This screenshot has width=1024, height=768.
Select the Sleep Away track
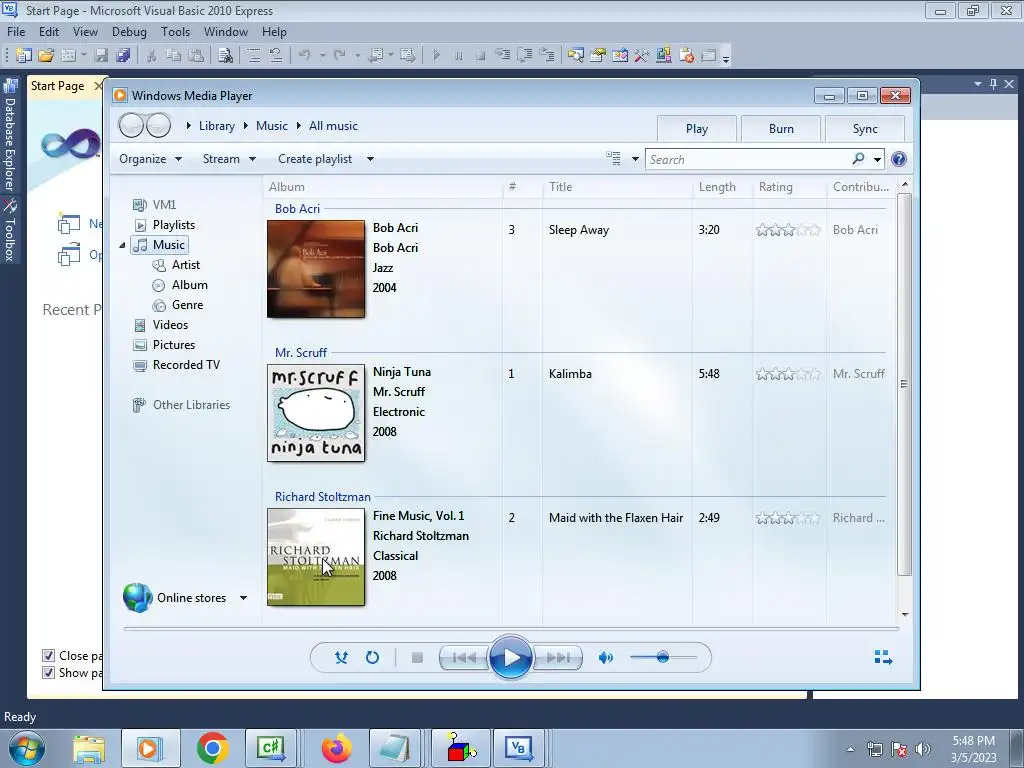tap(579, 230)
